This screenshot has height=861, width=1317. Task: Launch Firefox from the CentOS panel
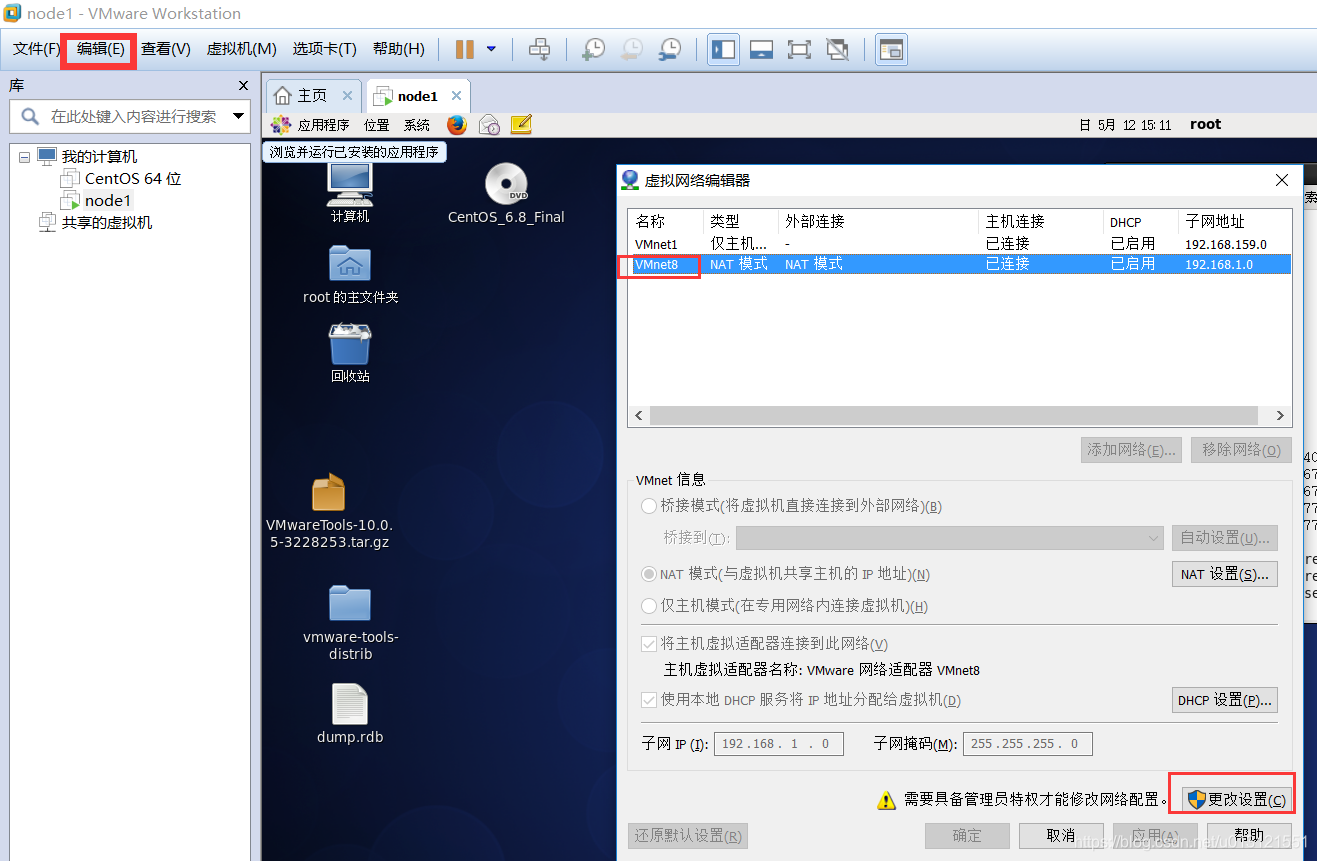point(457,125)
